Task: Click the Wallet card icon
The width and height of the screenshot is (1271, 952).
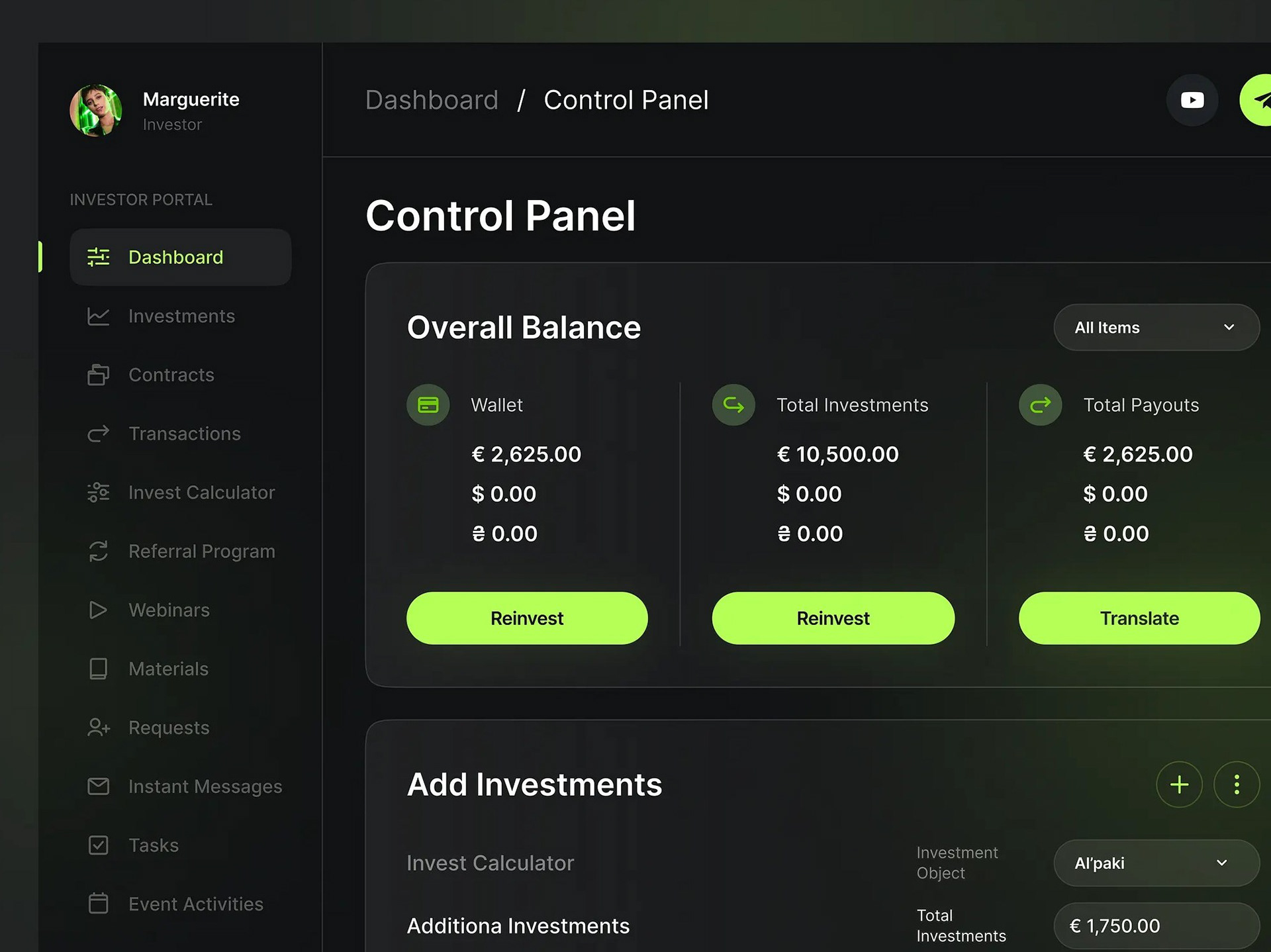Action: [x=428, y=405]
